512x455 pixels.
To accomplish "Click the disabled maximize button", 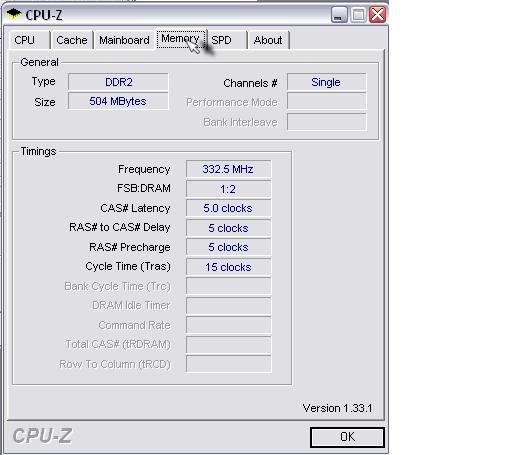I will [358, 15].
